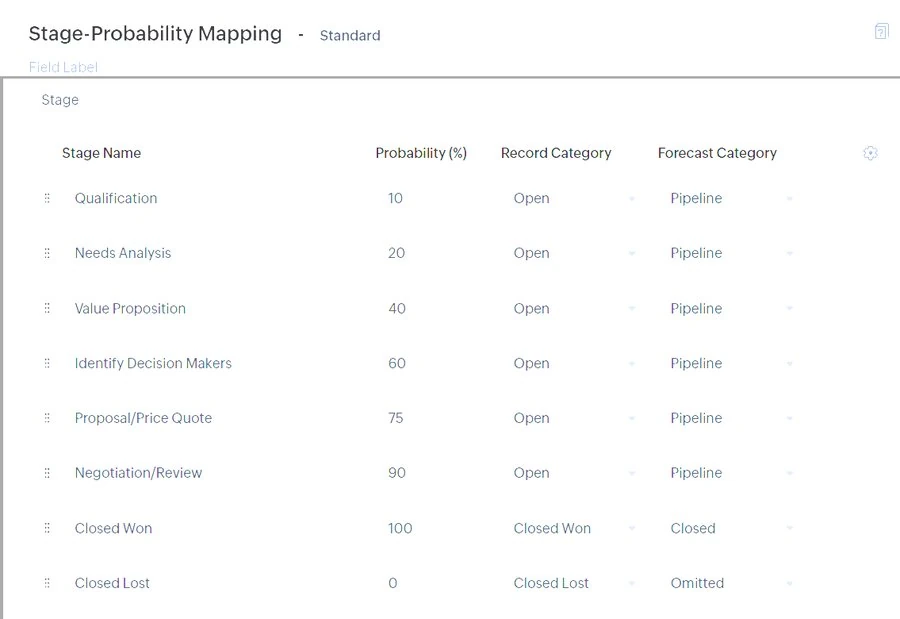Viewport: 900px width, 619px height.
Task: Grab the drag handle for Negotiation/Review row
Action: (x=47, y=473)
